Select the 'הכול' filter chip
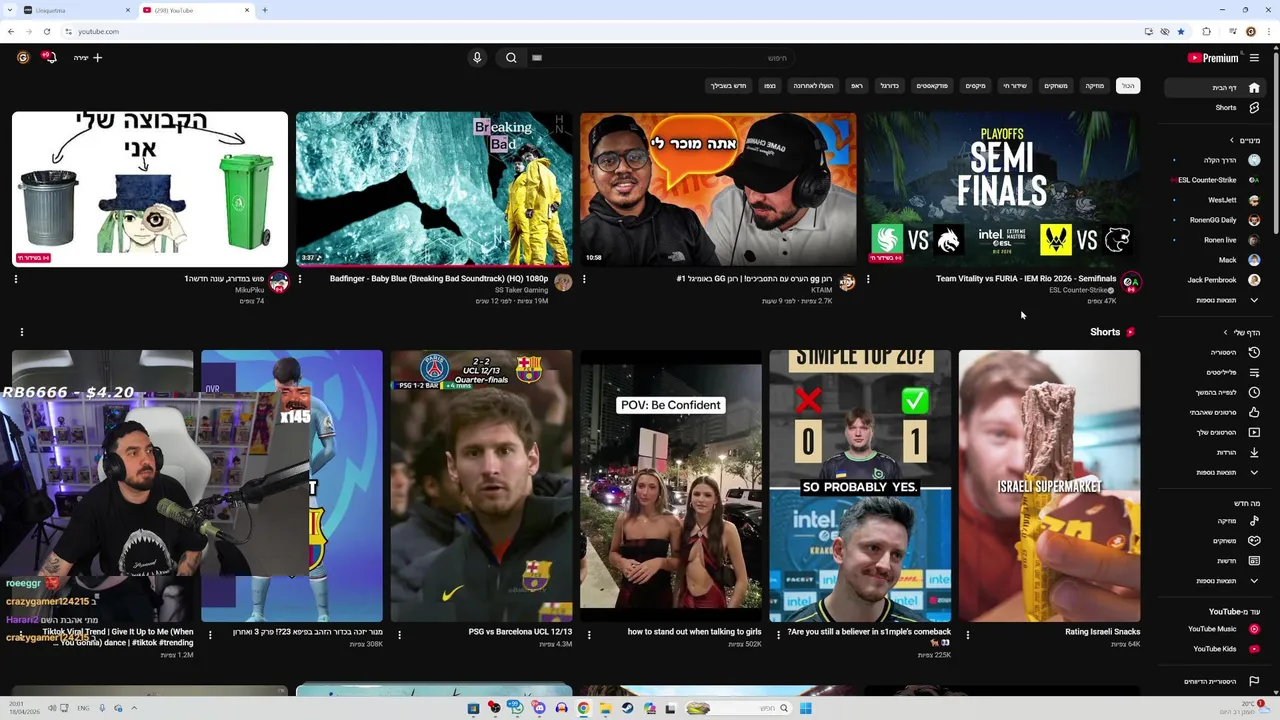The height and width of the screenshot is (720, 1280). (1128, 86)
